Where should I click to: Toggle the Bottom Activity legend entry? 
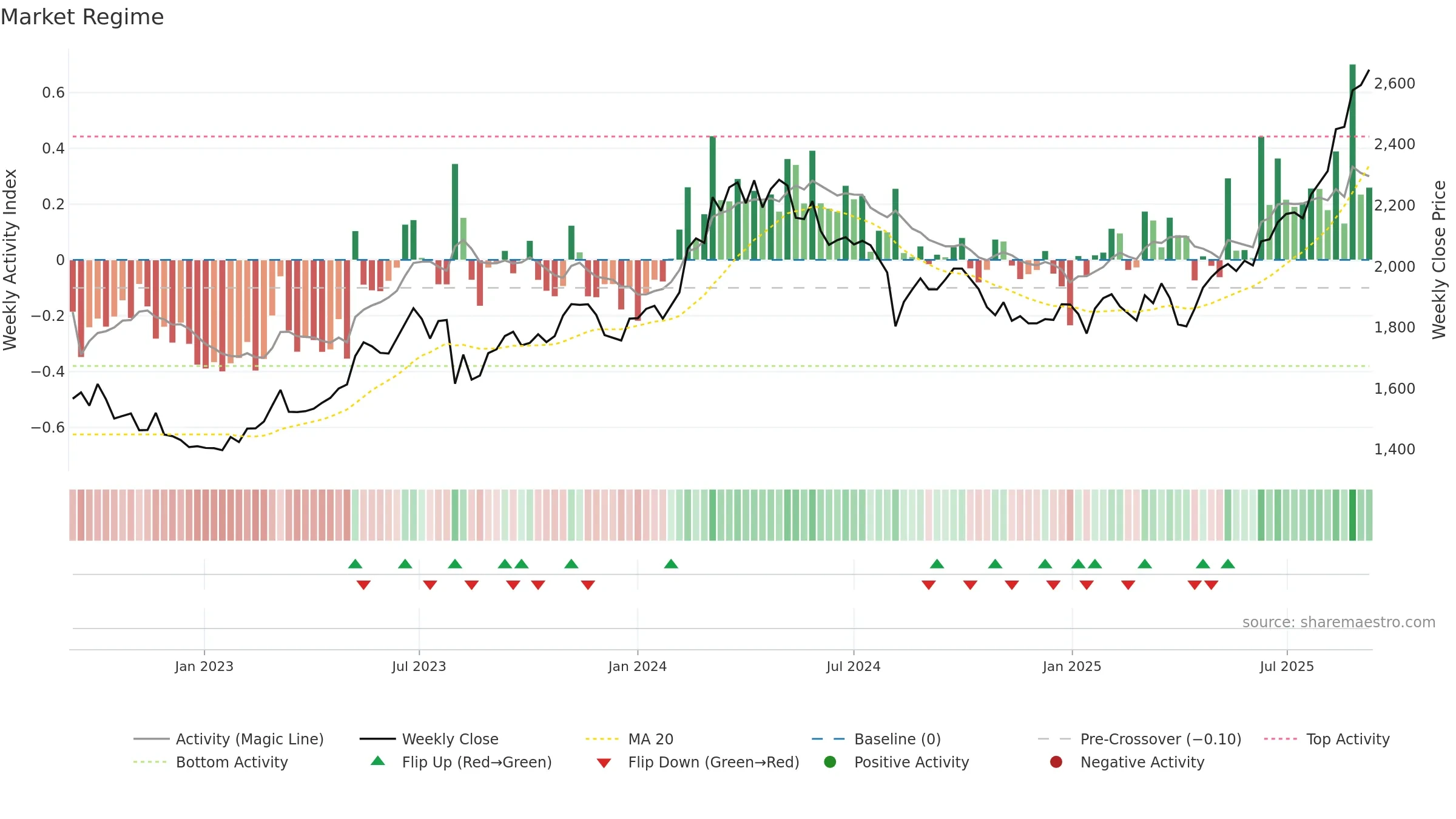[x=211, y=762]
